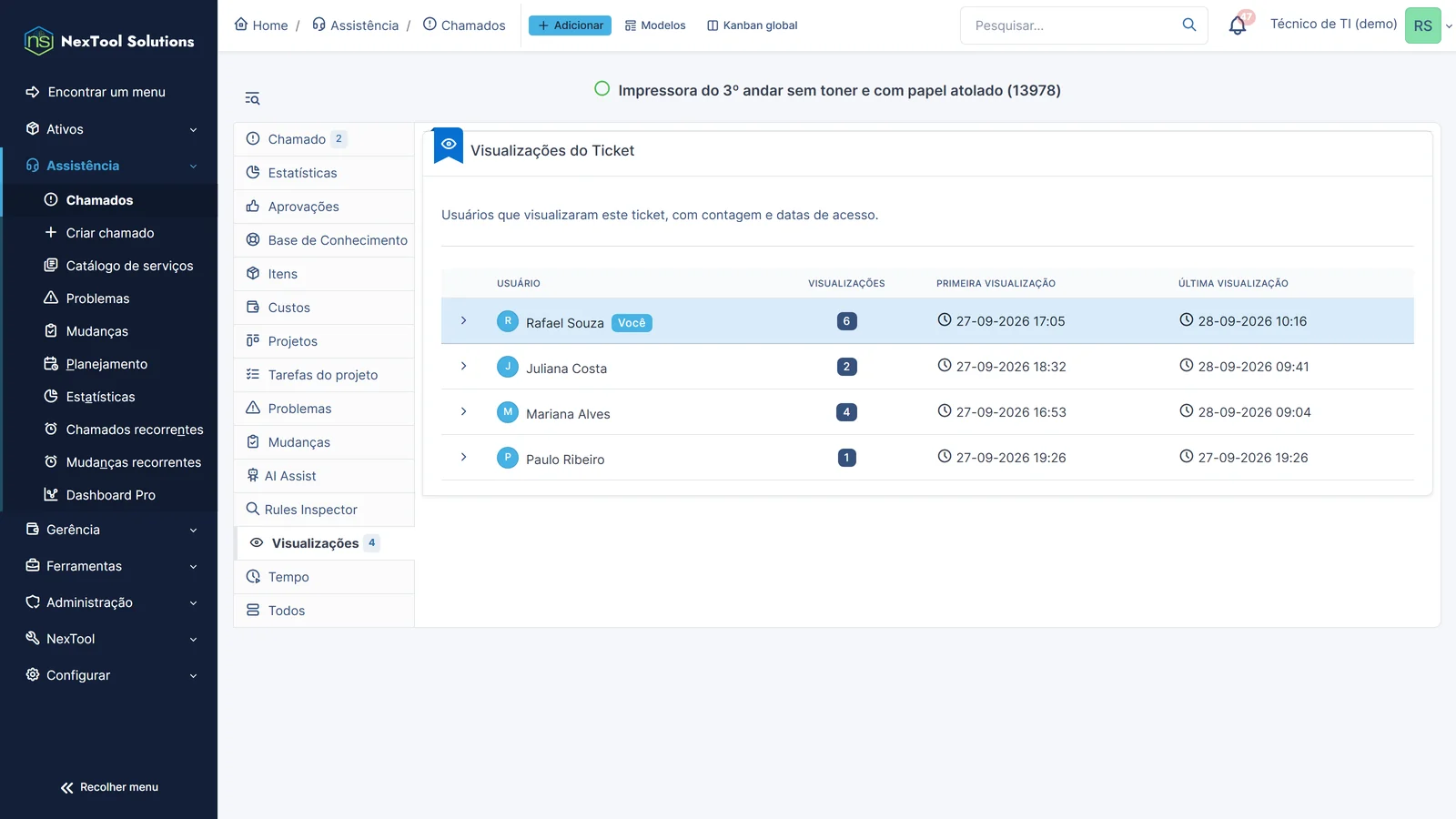Screen dimensions: 1456x819
Task: Click the Você badge beside Rafael Souza
Action: (632, 323)
